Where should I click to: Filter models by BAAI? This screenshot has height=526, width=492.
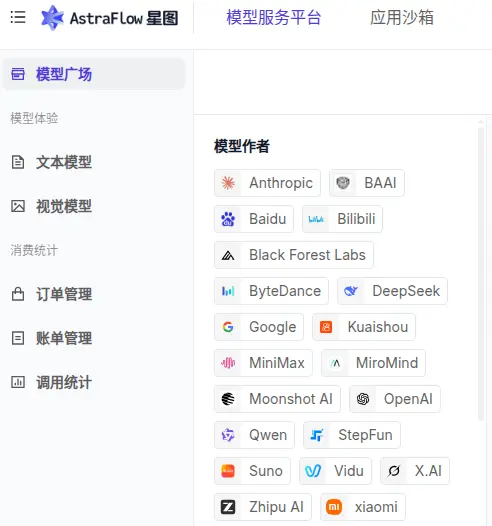pyautogui.click(x=367, y=183)
